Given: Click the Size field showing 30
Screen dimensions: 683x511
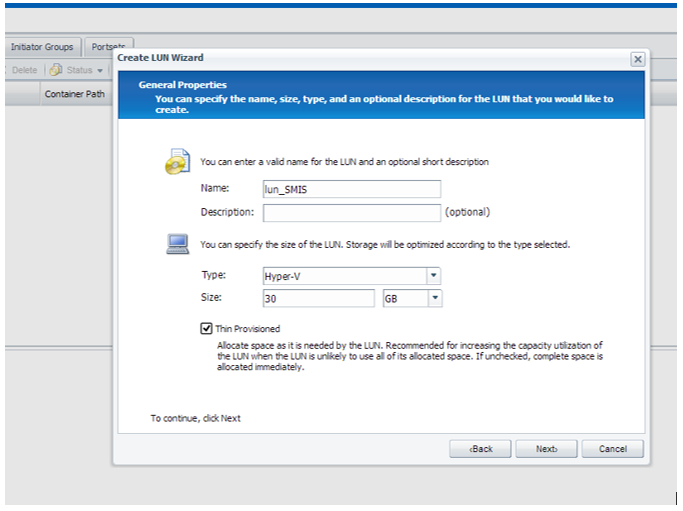Looking at the screenshot, I should pos(318,298).
